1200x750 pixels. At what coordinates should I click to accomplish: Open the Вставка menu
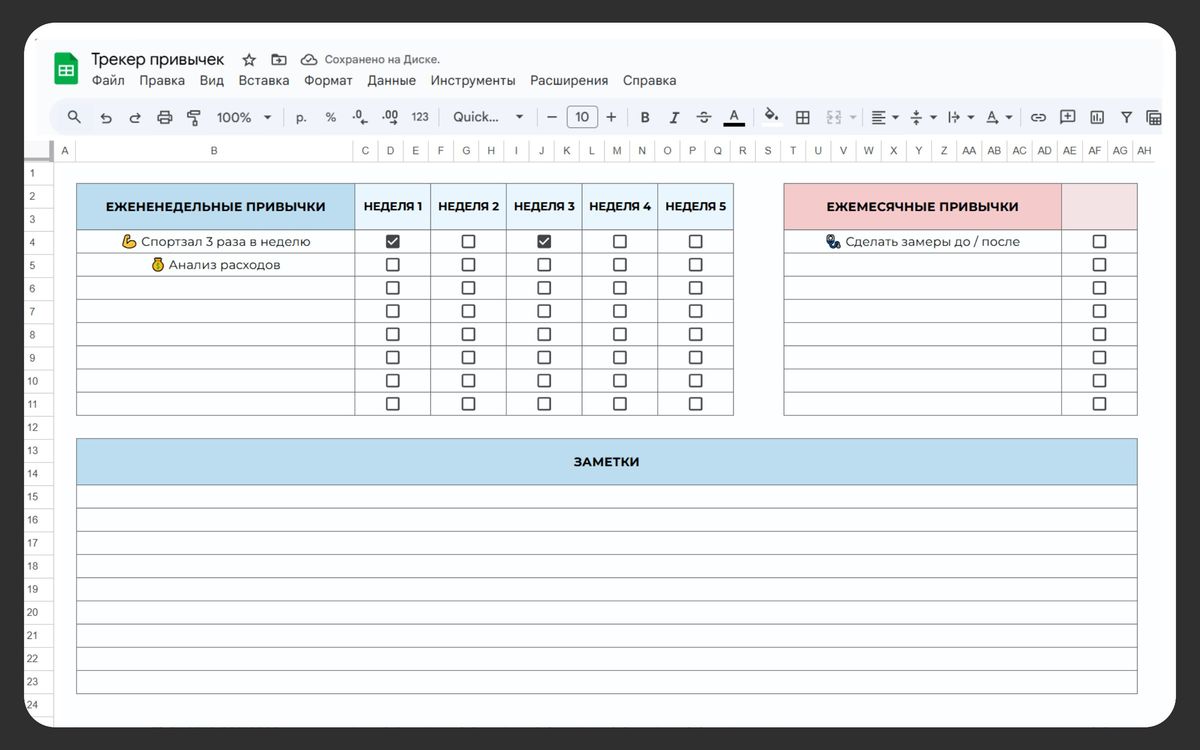(x=264, y=80)
